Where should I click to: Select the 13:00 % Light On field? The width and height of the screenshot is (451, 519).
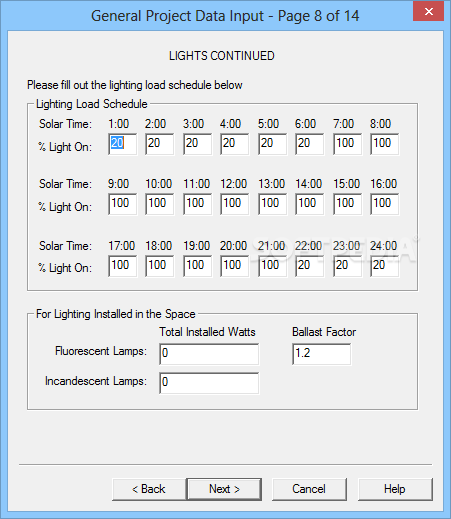pos(272,204)
